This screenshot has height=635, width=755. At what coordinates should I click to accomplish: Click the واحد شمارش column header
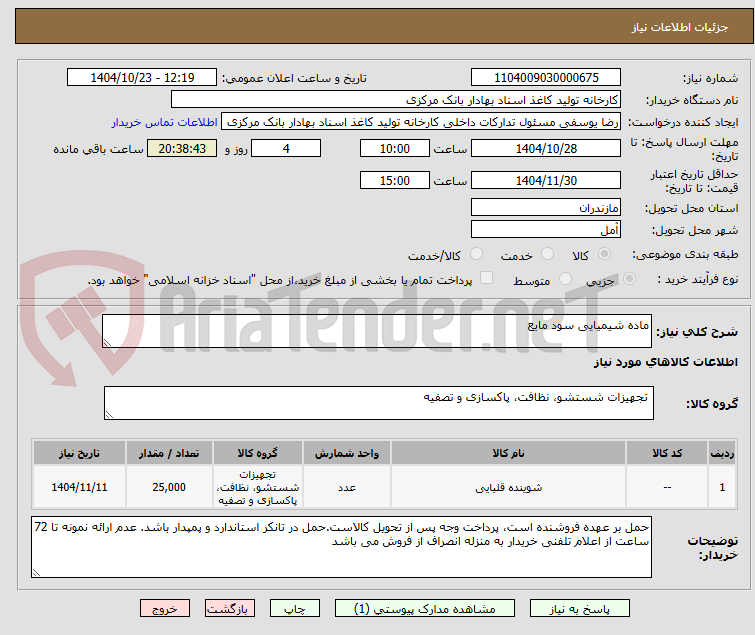pyautogui.click(x=347, y=453)
